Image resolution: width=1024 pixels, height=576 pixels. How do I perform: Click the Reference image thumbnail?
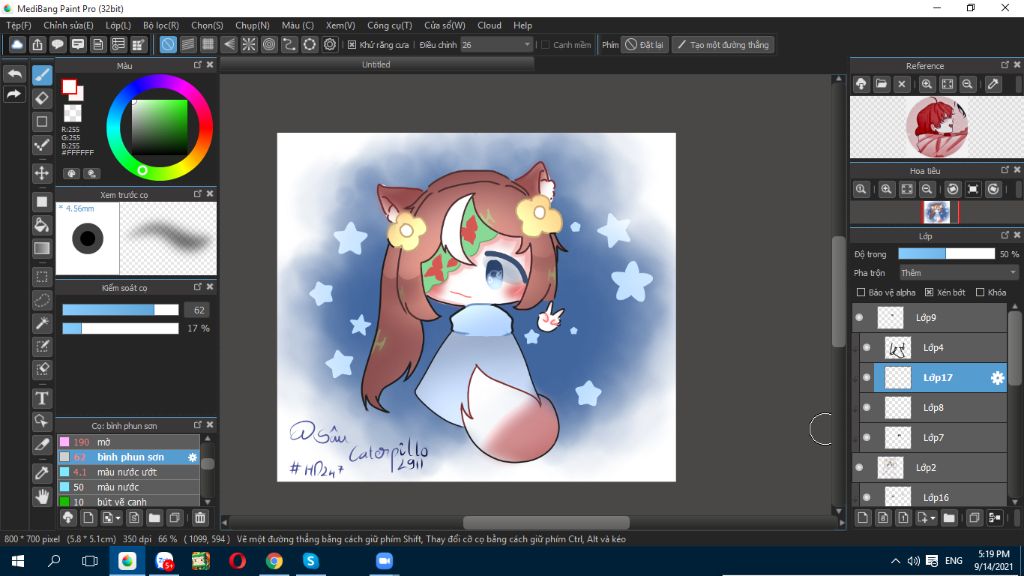point(936,127)
